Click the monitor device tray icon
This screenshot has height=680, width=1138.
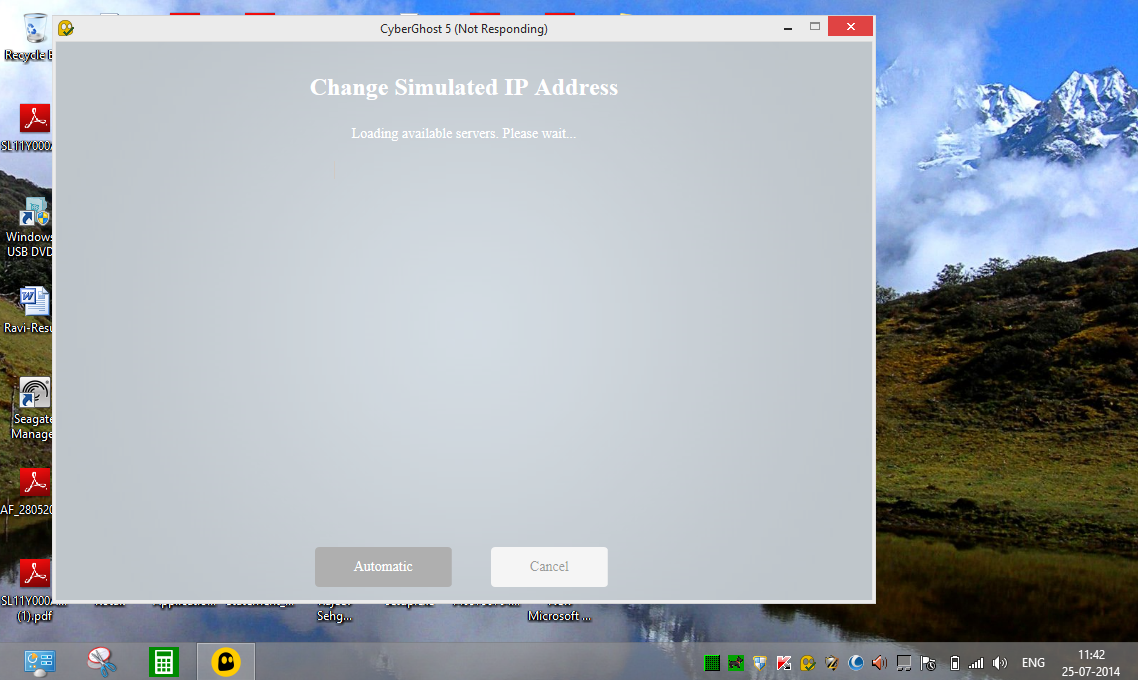[x=904, y=663]
